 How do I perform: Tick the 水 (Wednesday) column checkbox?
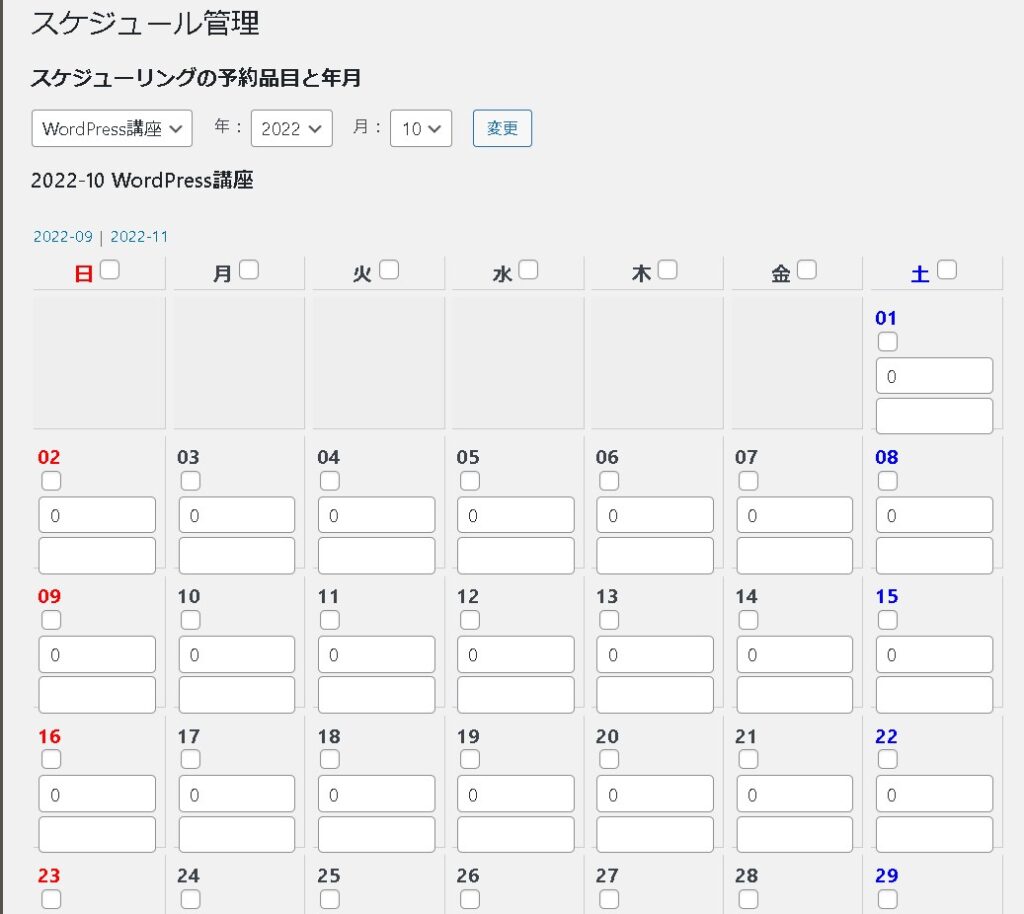[x=528, y=270]
